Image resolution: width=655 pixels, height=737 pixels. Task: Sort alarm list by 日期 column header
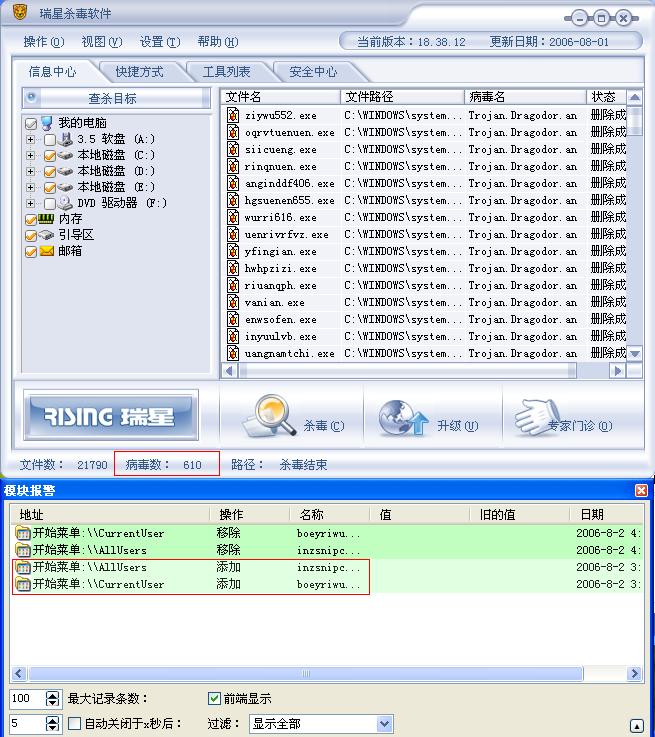606,515
